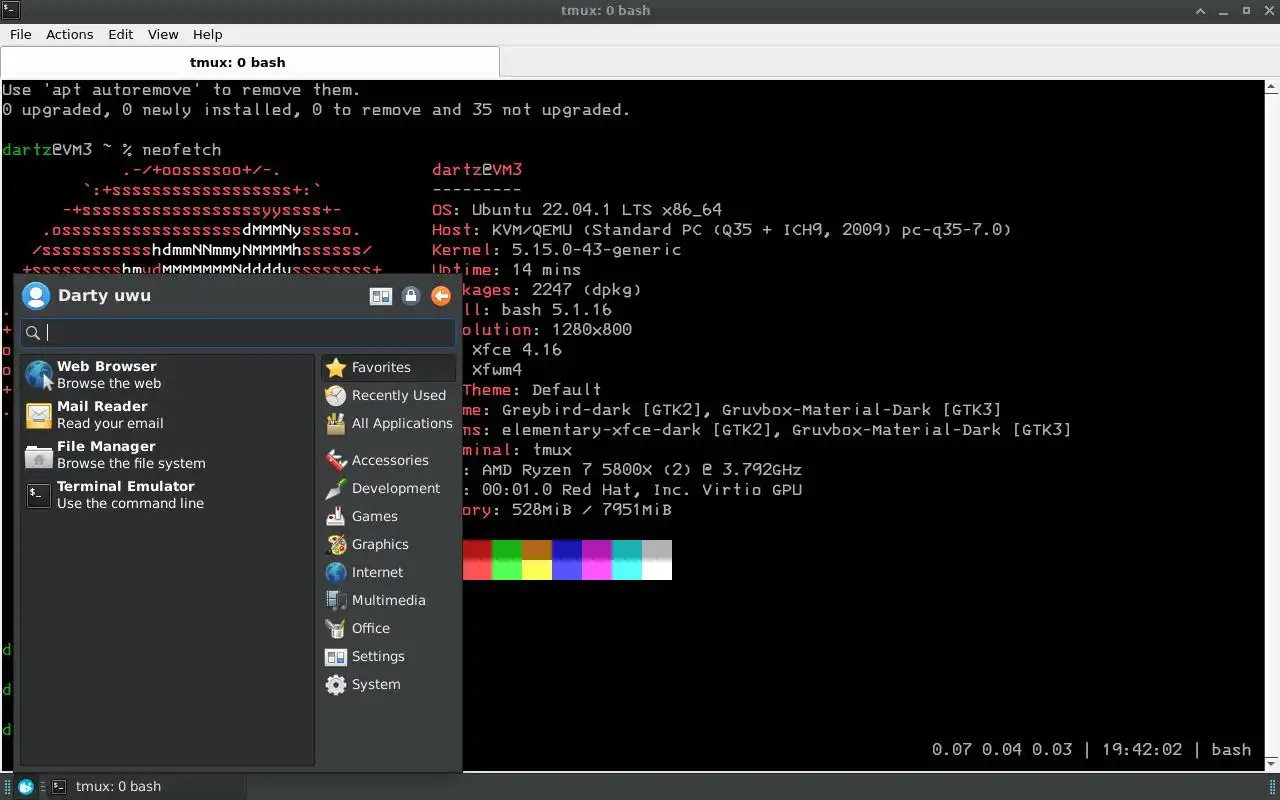Click 'Browse the file system' description text
Image resolution: width=1280 pixels, height=800 pixels.
[131, 464]
